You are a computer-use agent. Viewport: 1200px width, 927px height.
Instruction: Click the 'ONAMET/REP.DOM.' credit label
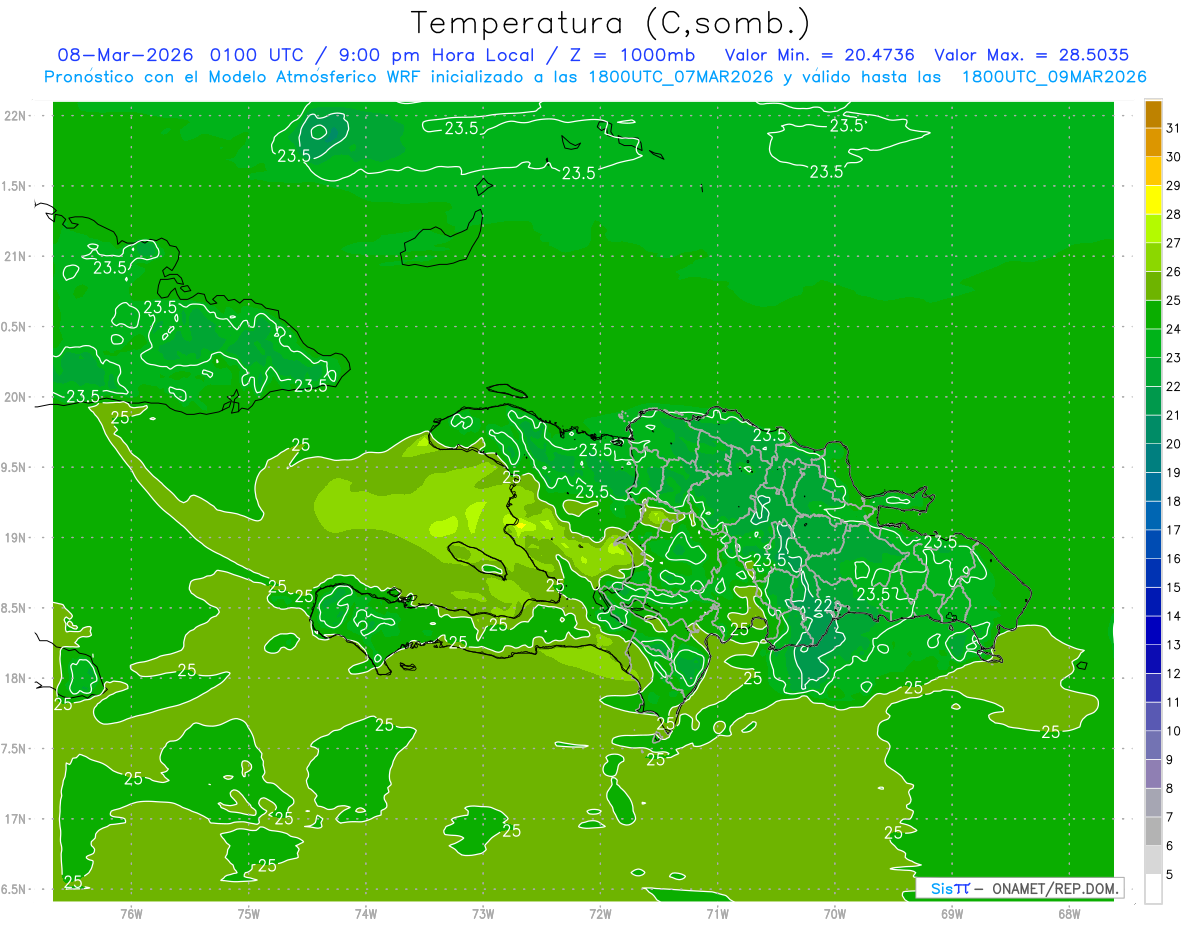click(x=1053, y=888)
